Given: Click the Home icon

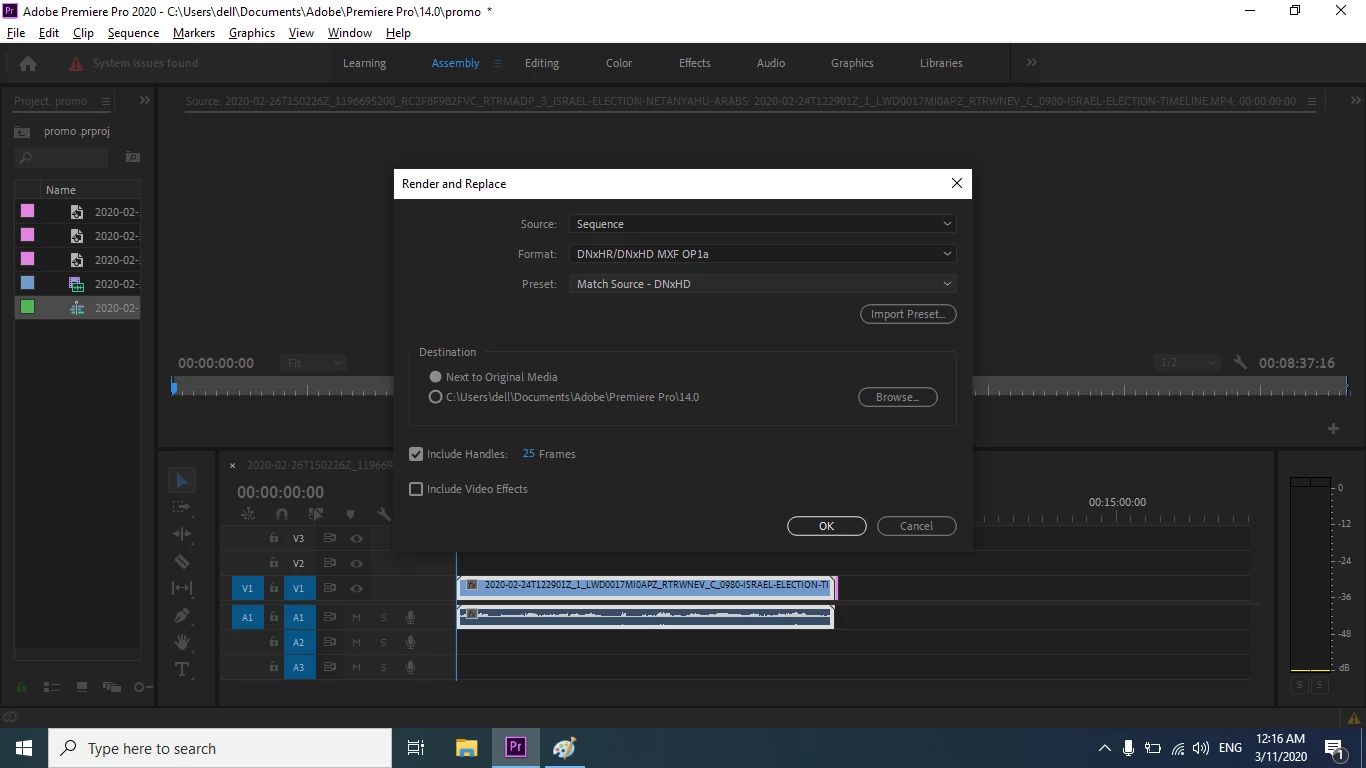Looking at the screenshot, I should point(28,63).
